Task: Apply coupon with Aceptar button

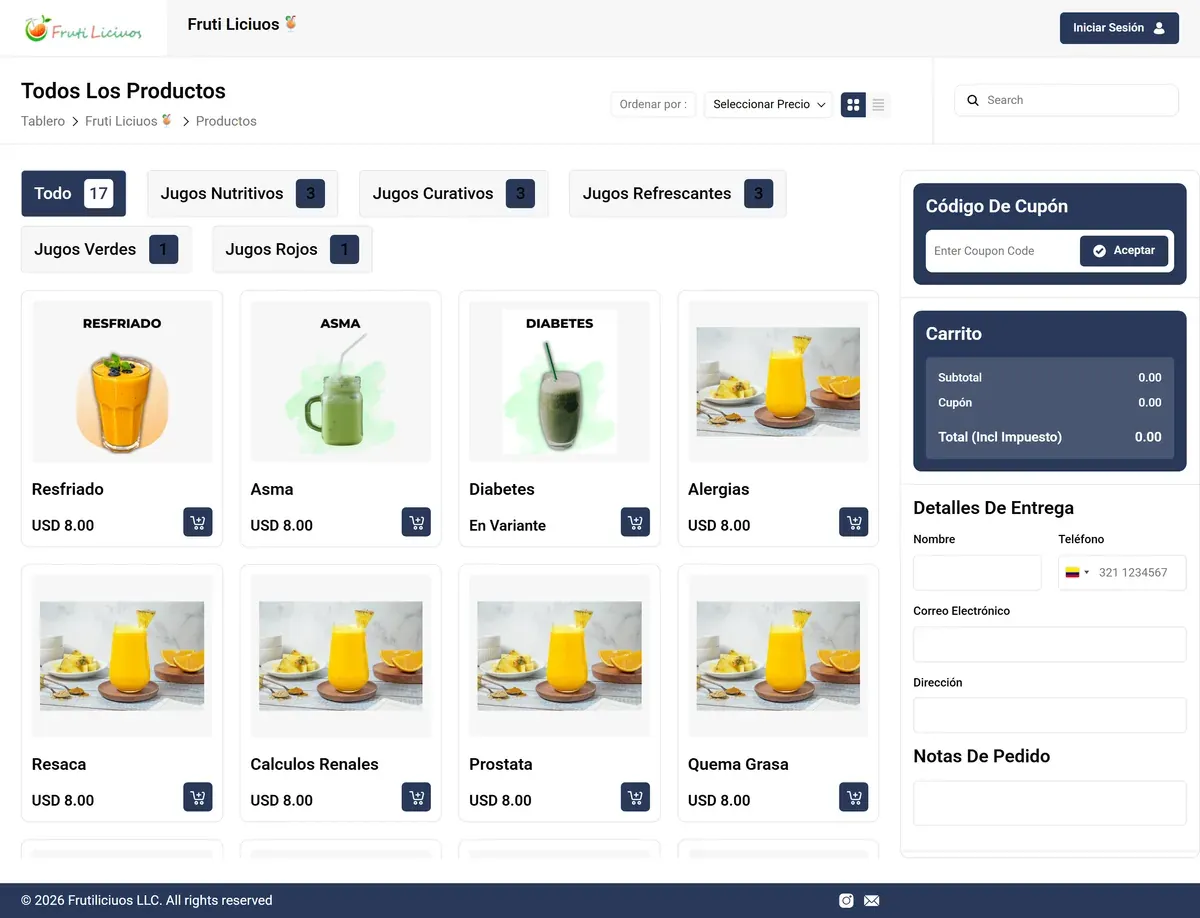Action: pyautogui.click(x=1124, y=251)
